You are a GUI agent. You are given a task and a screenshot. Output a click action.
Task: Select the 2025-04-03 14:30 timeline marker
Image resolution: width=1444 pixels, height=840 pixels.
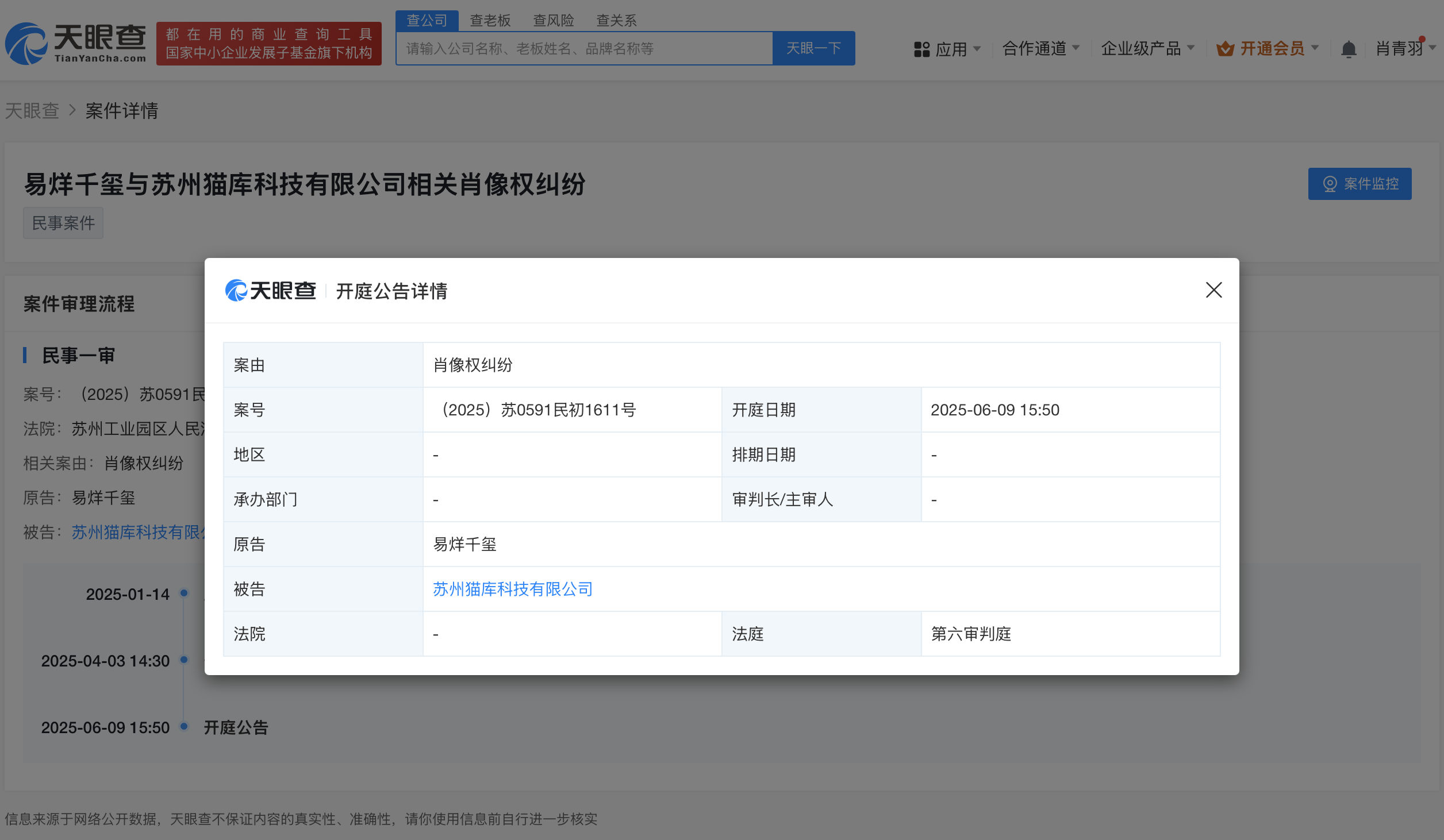184,660
